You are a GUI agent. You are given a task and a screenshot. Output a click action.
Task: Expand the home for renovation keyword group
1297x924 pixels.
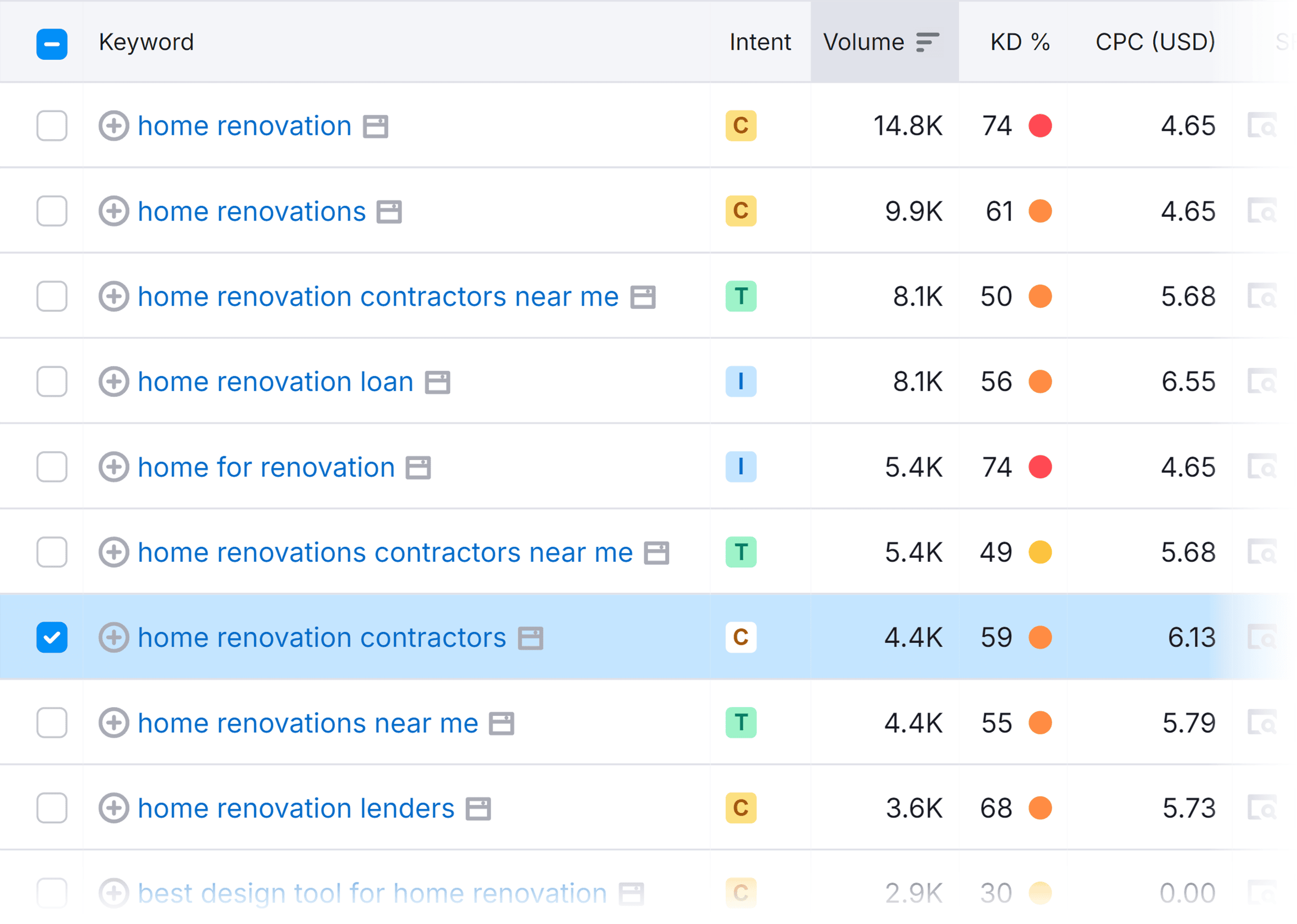pos(114,467)
